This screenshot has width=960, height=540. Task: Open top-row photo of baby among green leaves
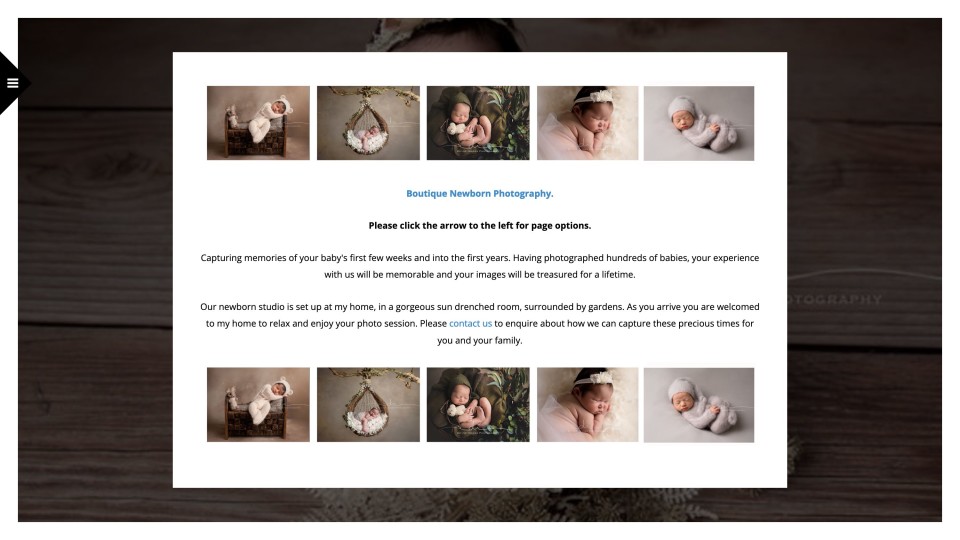point(478,123)
